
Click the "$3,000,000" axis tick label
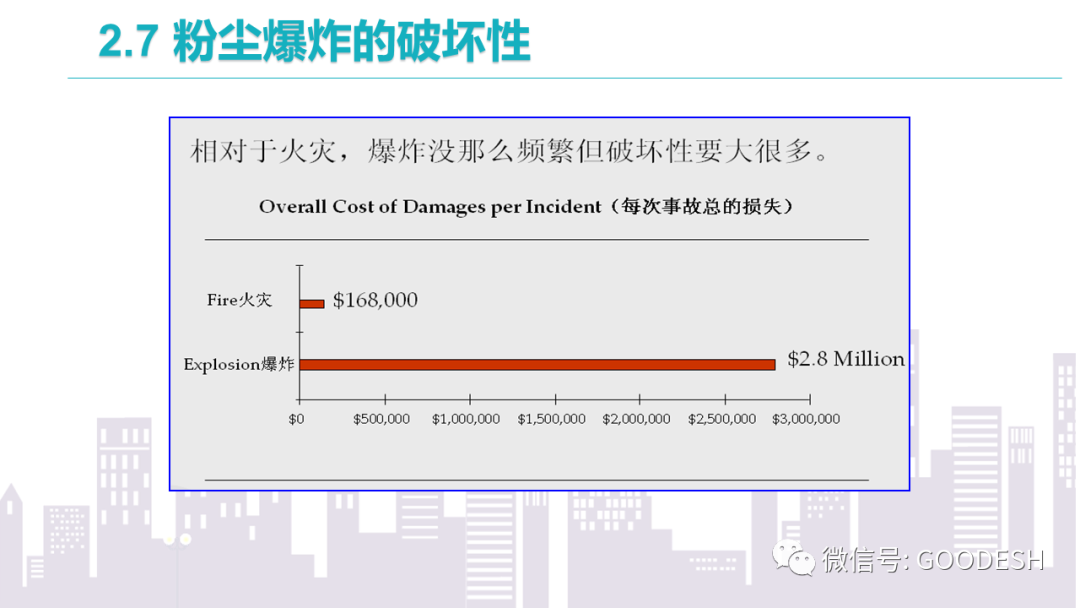[806, 419]
